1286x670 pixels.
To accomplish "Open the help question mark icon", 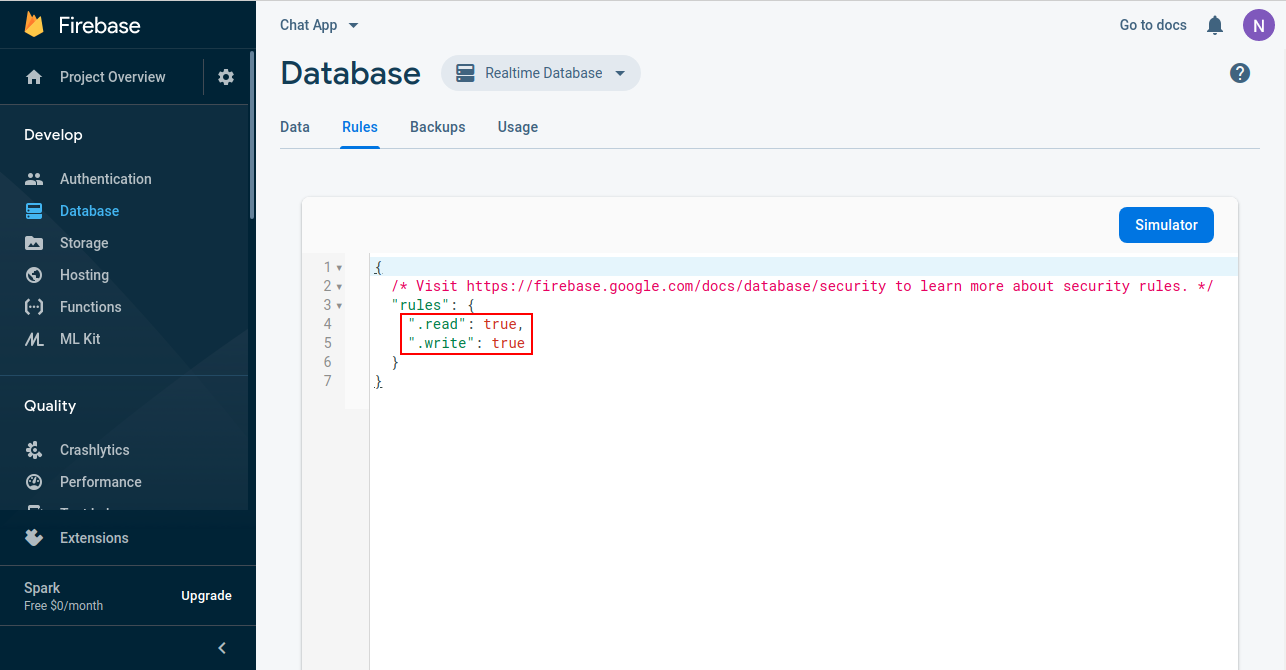I will (x=1239, y=72).
